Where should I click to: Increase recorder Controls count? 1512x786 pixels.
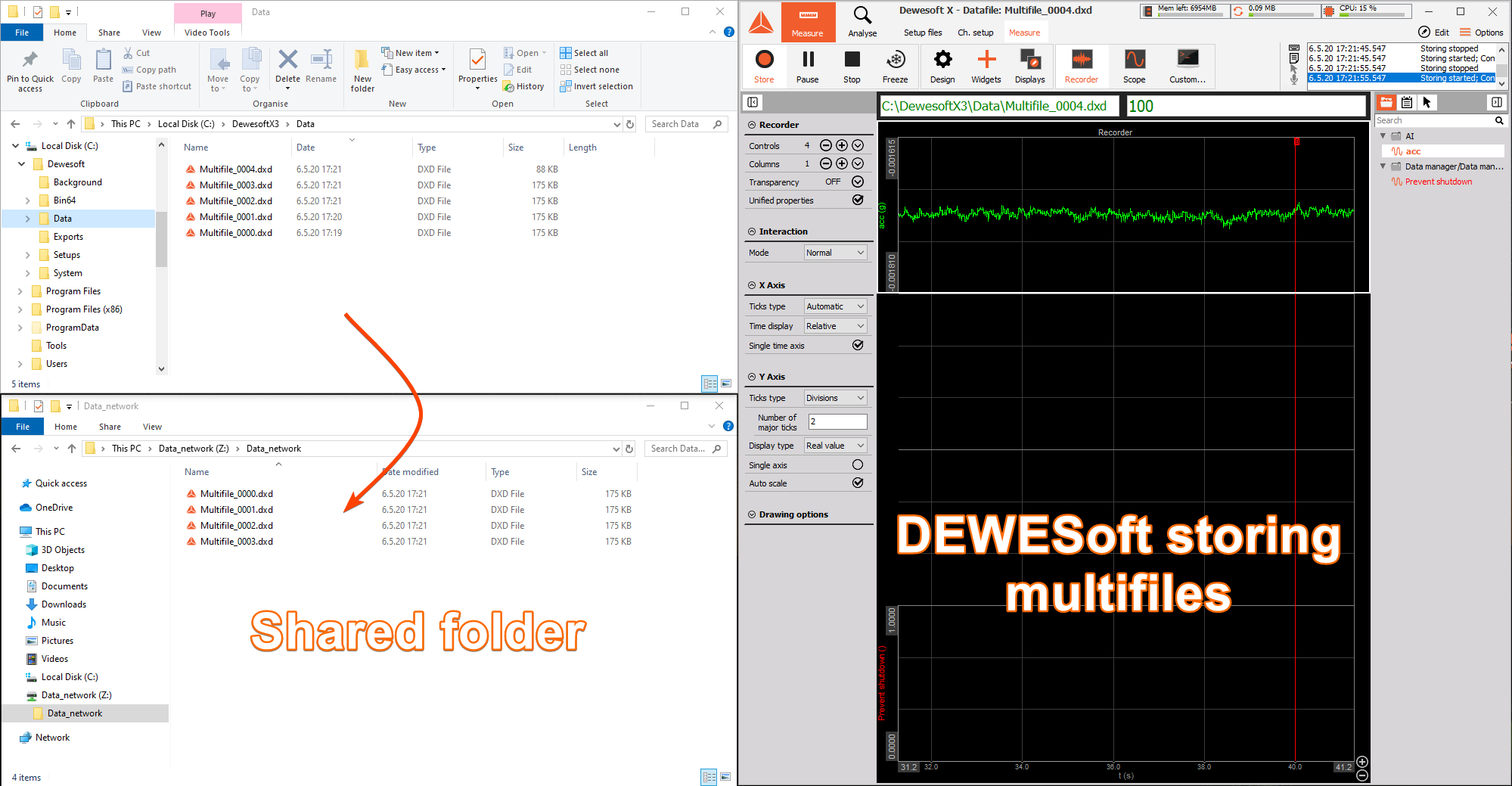click(x=842, y=145)
